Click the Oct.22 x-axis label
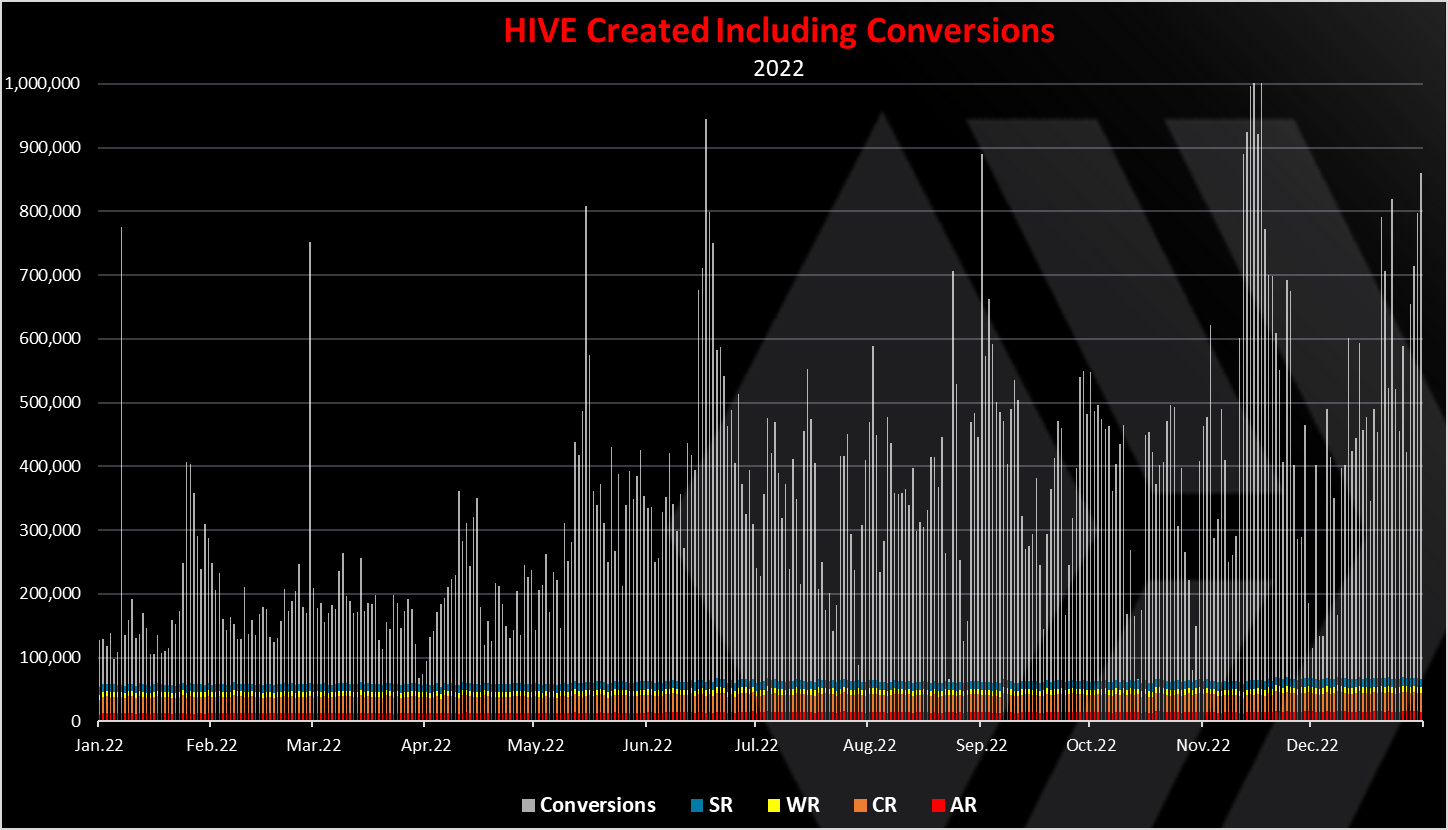 pos(1091,745)
